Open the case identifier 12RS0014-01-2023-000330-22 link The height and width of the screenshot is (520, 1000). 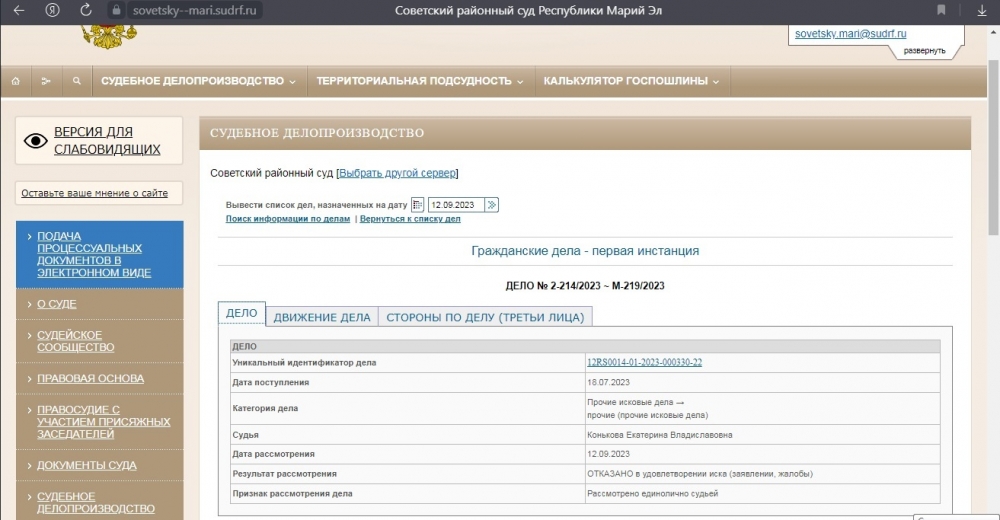(643, 362)
